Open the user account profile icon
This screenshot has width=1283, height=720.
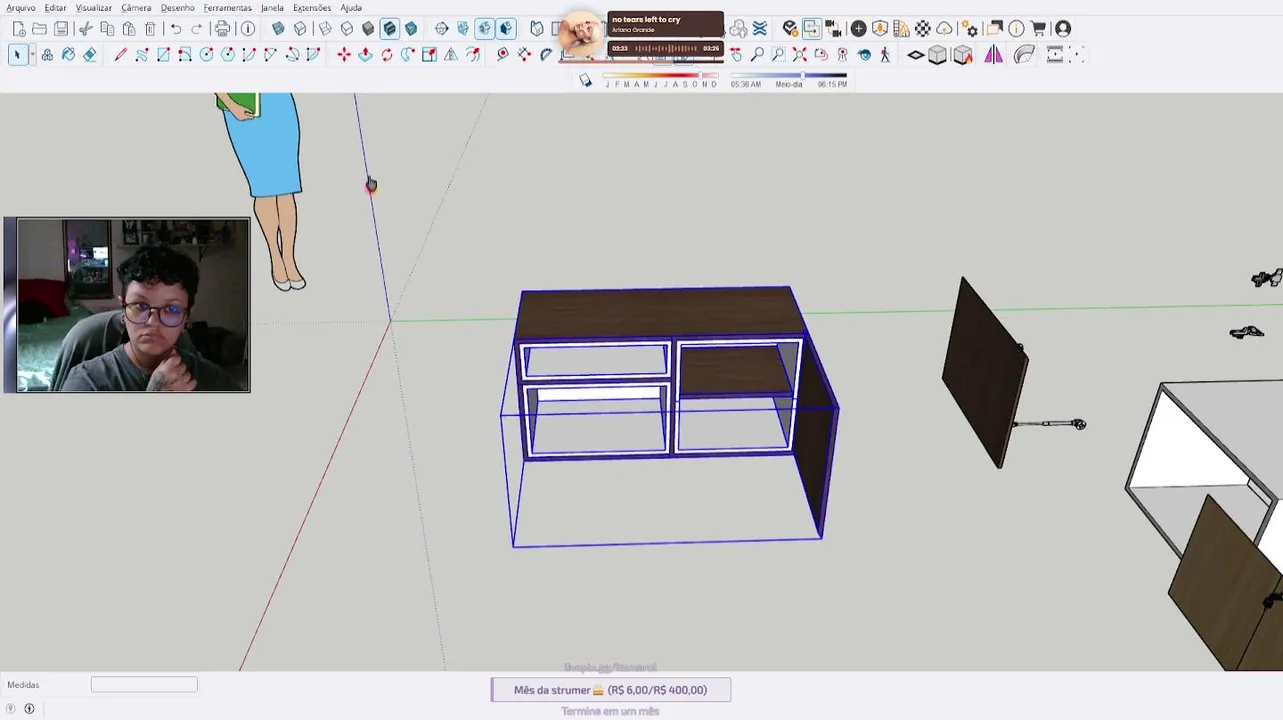pos(1063,29)
